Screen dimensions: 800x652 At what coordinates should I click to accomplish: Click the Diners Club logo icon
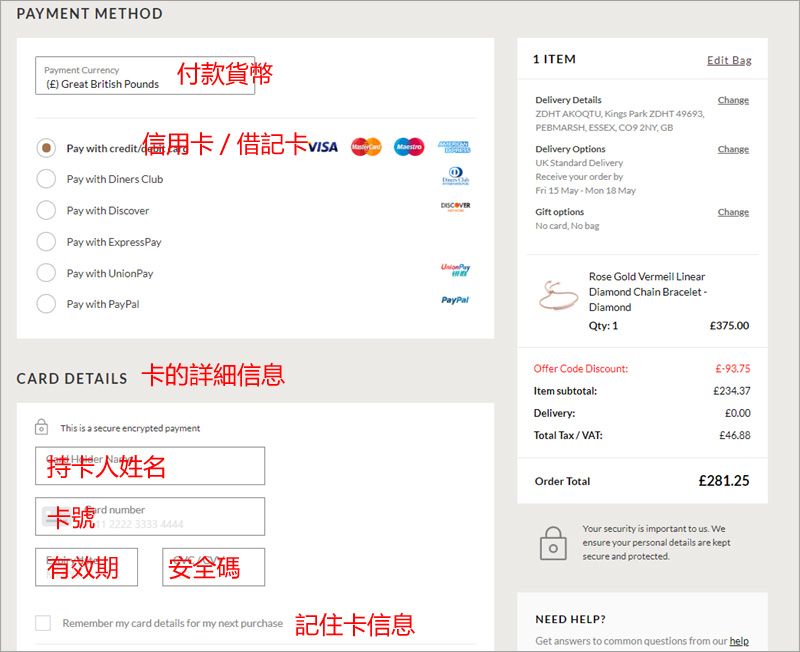pos(455,179)
